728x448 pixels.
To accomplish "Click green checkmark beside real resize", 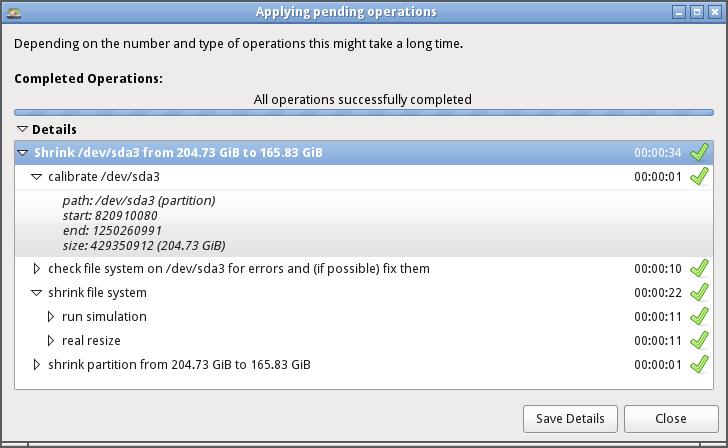I will click(699, 341).
